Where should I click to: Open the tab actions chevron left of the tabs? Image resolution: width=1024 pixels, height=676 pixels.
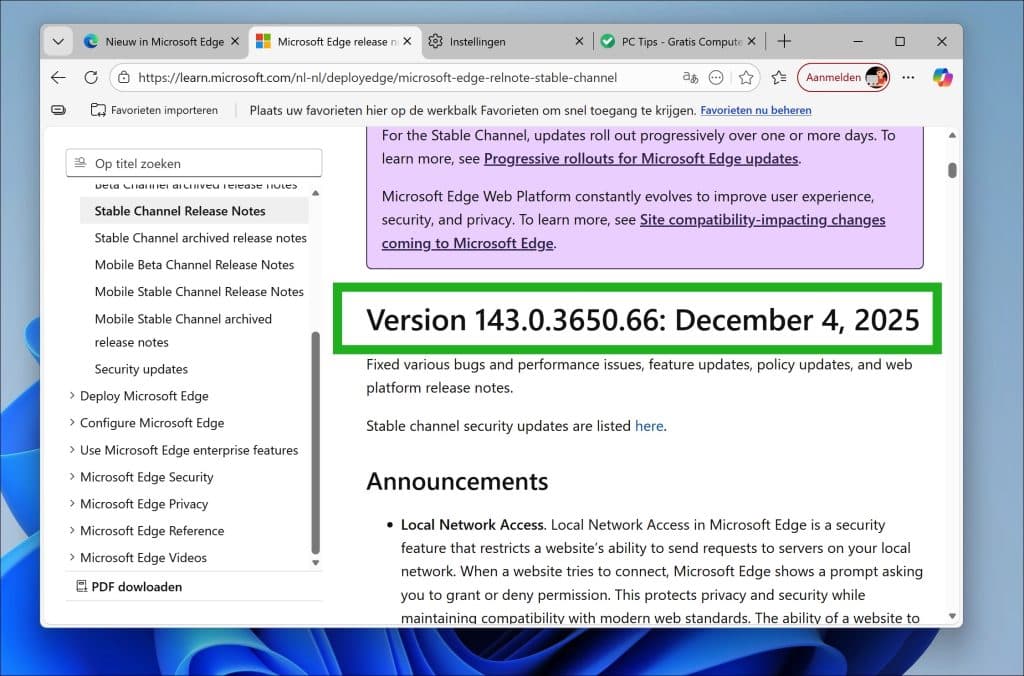[x=57, y=41]
